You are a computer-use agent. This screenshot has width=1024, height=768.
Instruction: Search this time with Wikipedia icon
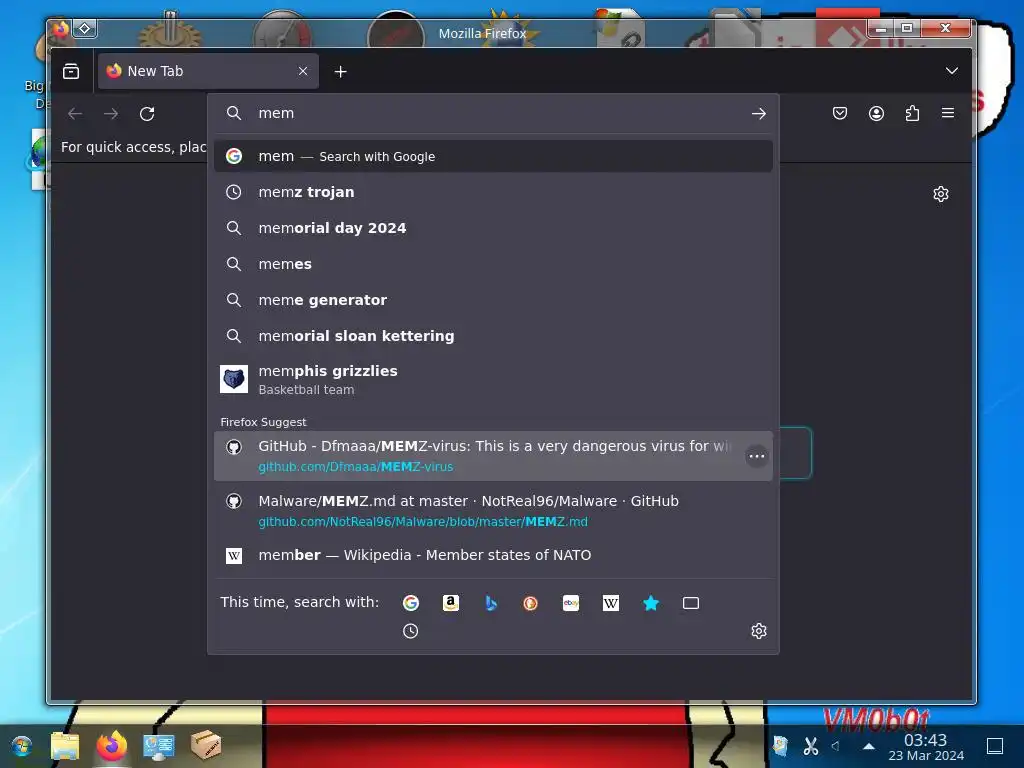click(x=611, y=603)
